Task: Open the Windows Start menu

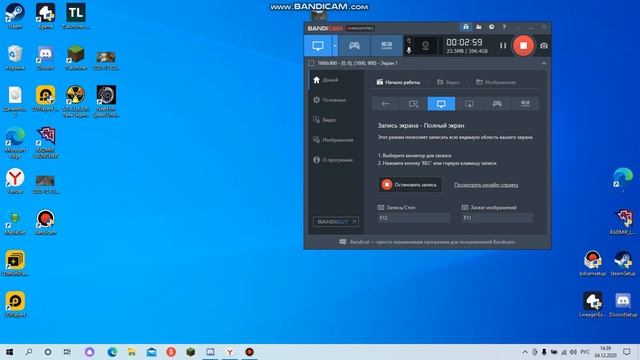Action: pyautogui.click(x=9, y=352)
